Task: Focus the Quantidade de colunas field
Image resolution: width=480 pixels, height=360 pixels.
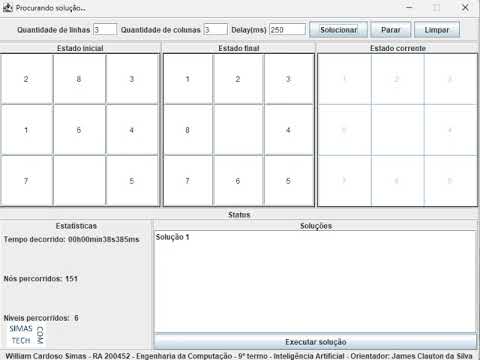Action: tap(216, 30)
